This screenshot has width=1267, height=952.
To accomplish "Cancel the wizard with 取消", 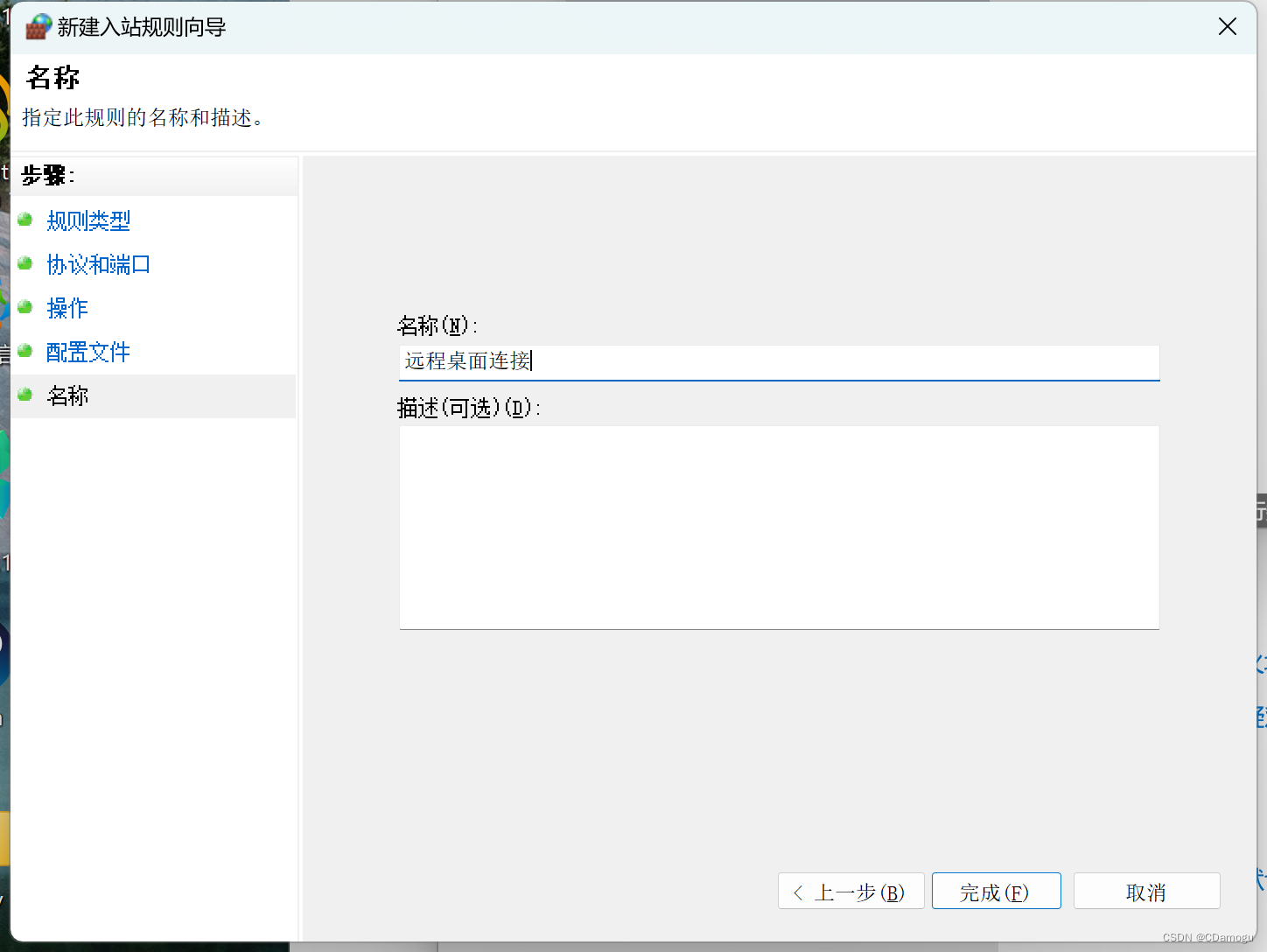I will (x=1146, y=892).
